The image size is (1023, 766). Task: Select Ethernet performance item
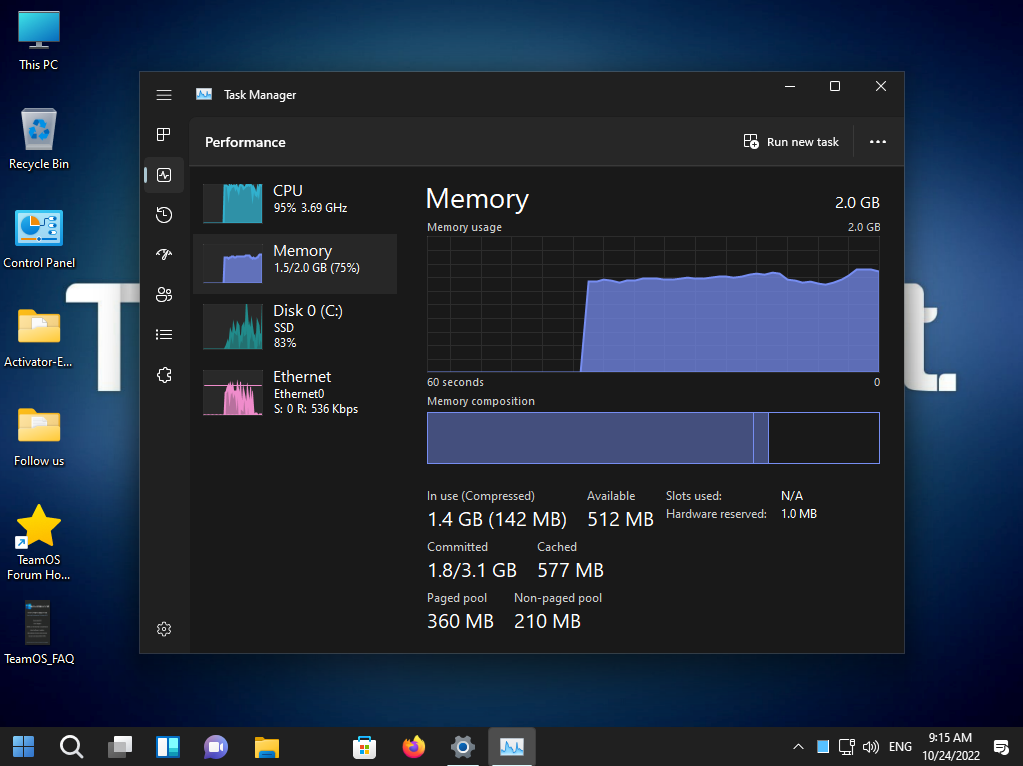[295, 392]
